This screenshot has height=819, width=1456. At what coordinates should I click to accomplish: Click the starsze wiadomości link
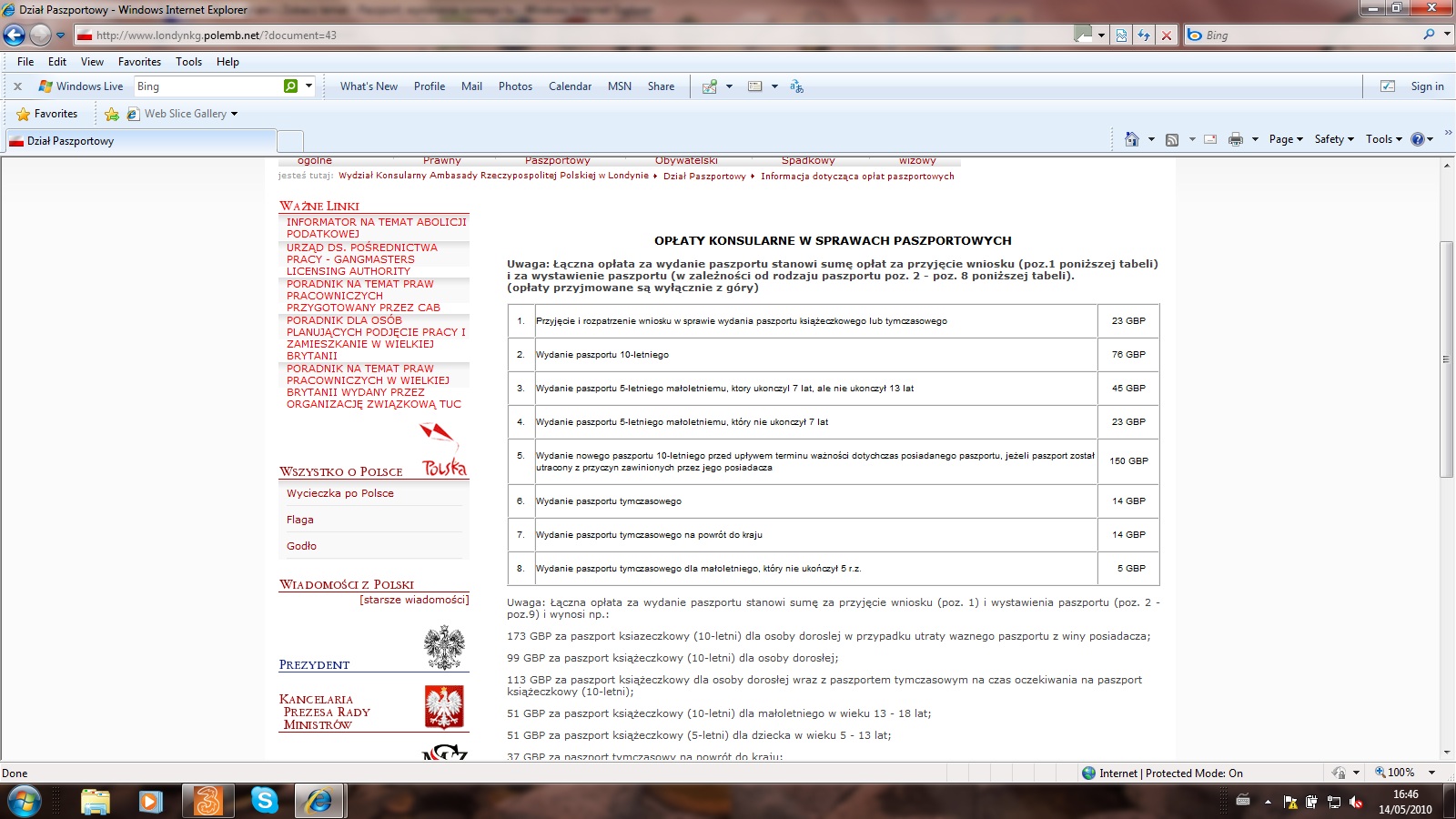tap(414, 600)
